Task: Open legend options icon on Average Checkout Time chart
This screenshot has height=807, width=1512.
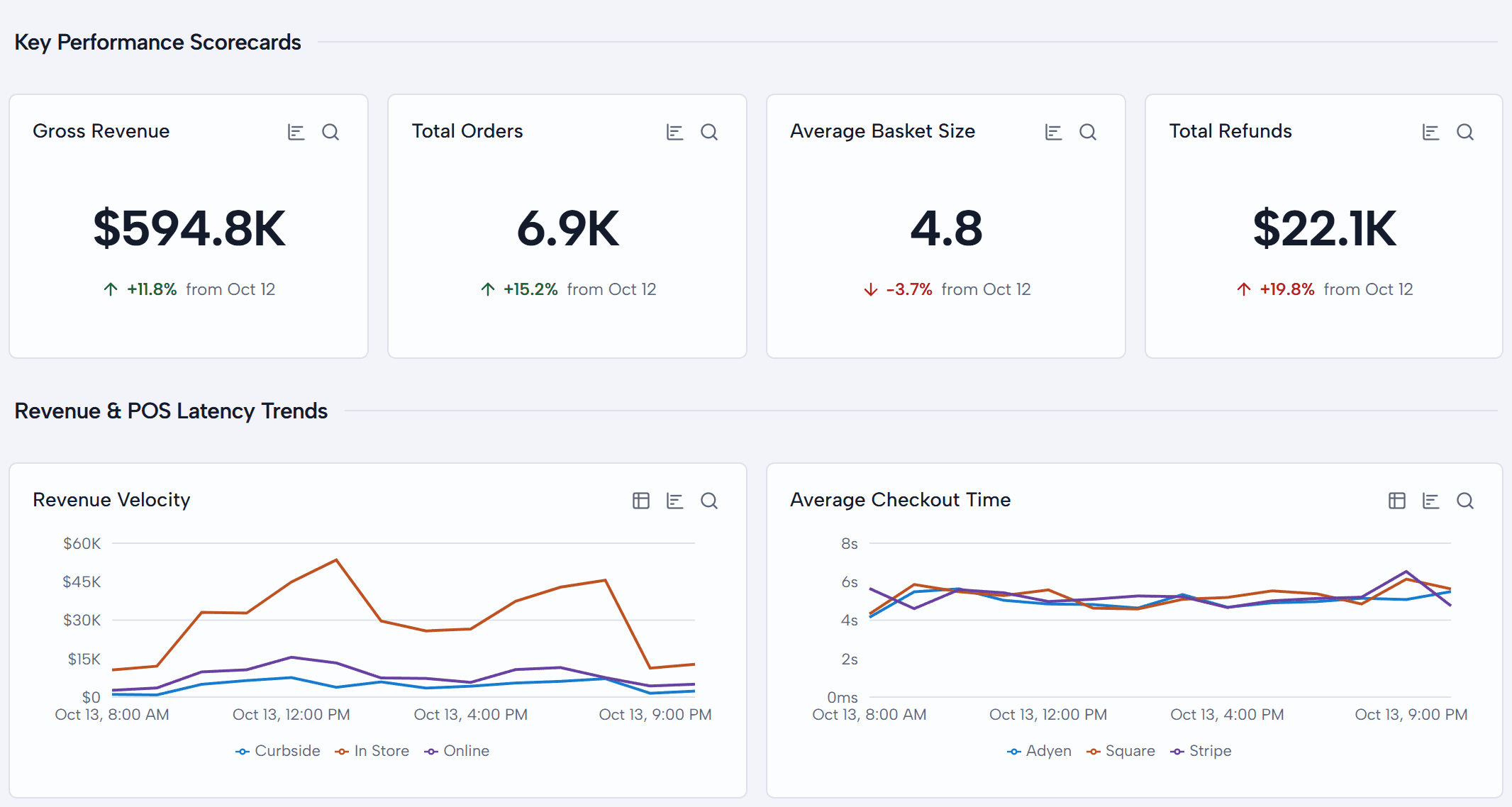Action: [x=1430, y=501]
